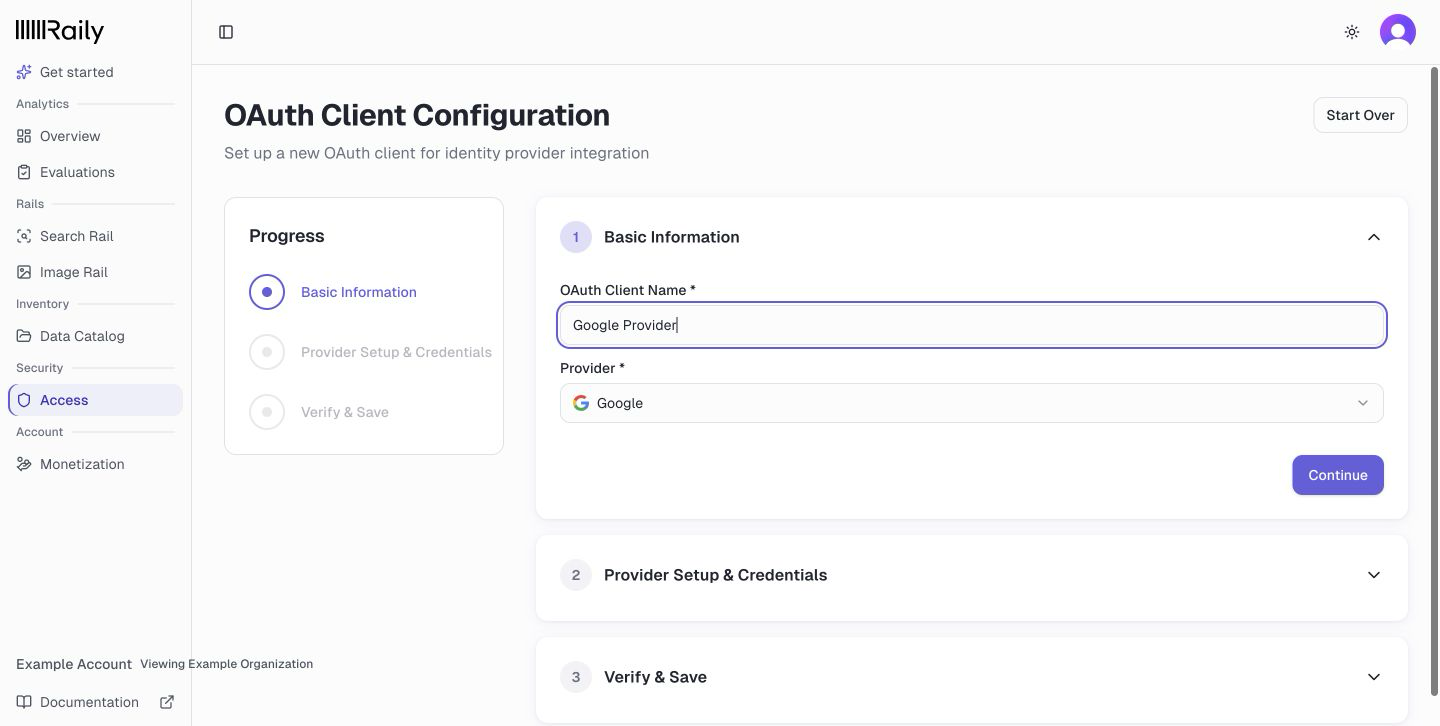Open the user avatar menu
Viewport: 1440px width, 726px height.
(1398, 32)
